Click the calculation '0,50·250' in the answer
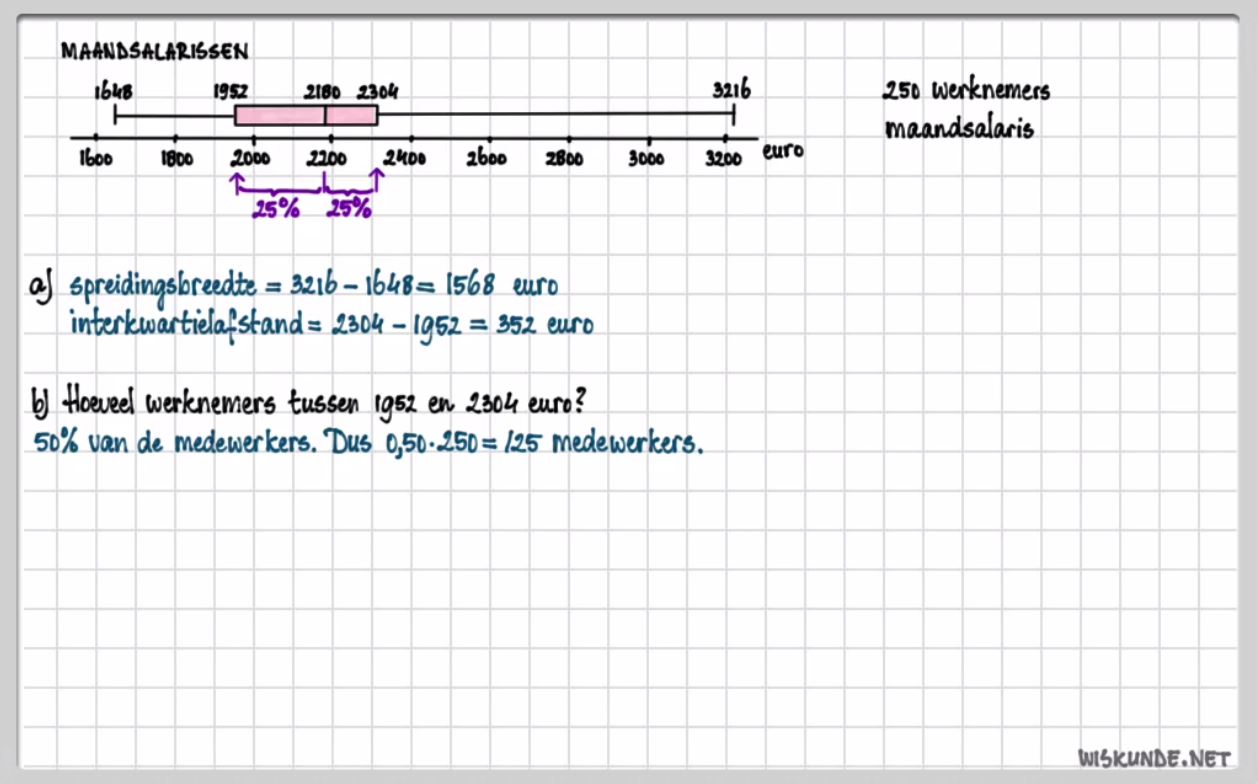The width and height of the screenshot is (1258, 784). (x=434, y=445)
